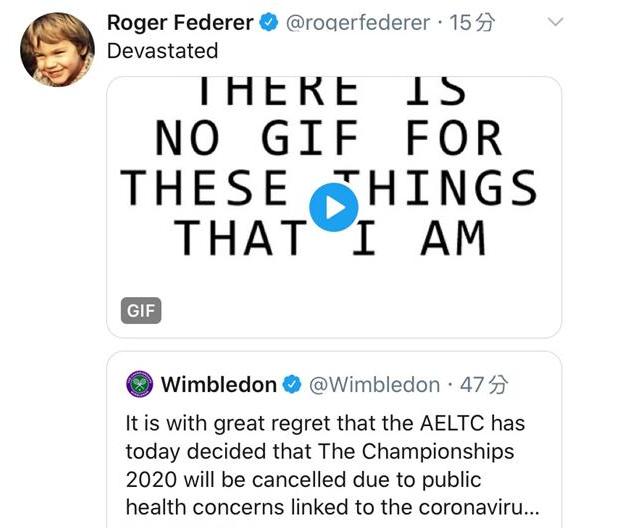Click the 'THAT I AM' GIF line

click(329, 238)
